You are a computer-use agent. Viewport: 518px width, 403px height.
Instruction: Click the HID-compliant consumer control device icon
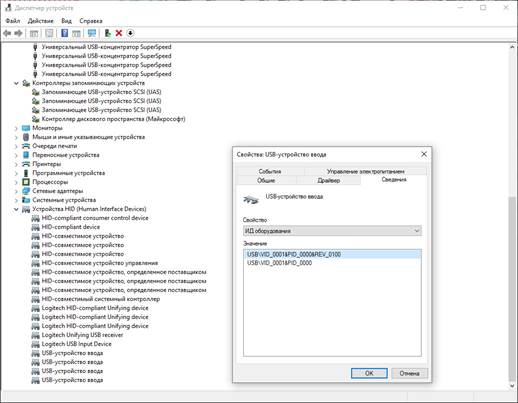tap(35, 218)
